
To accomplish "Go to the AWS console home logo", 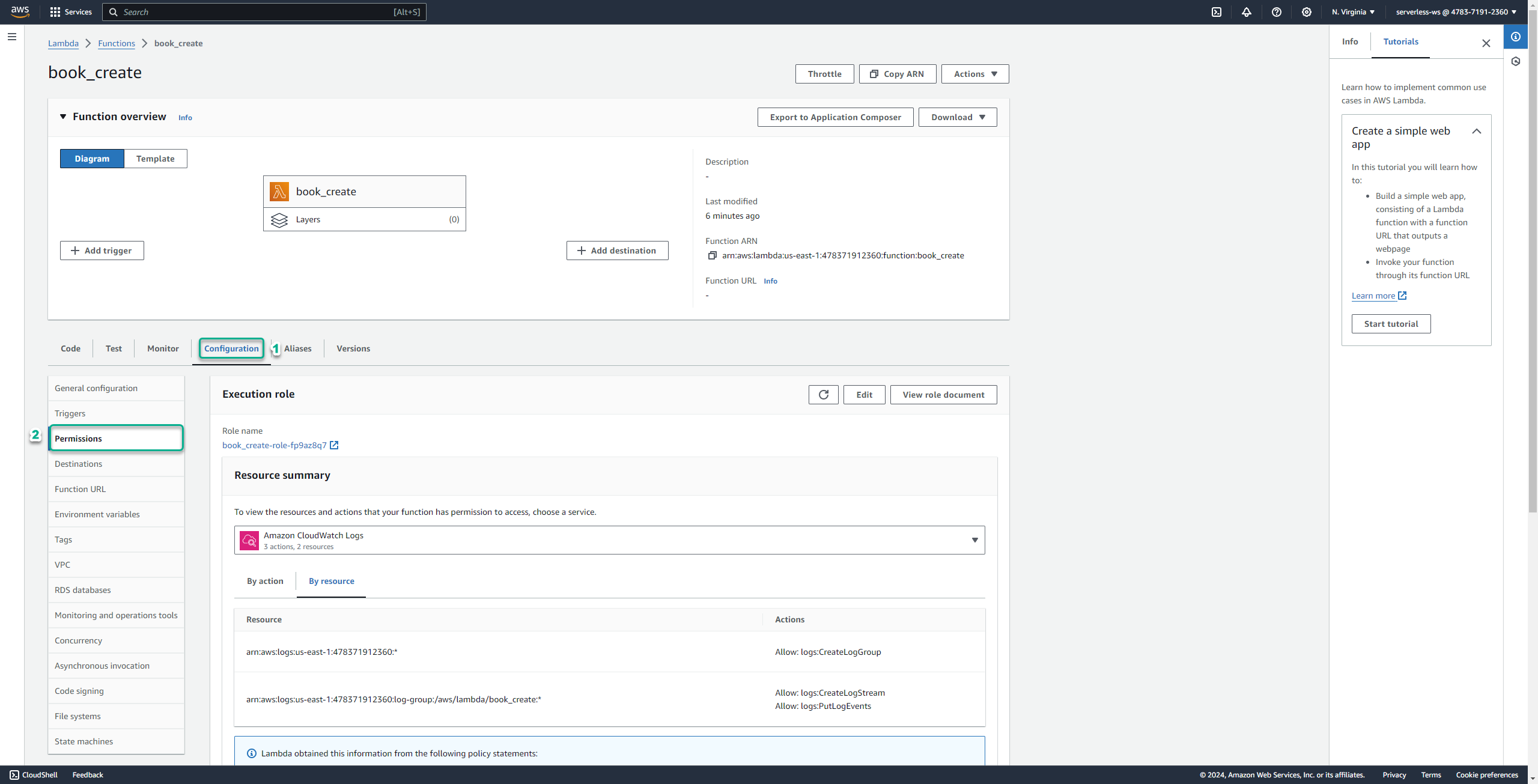I will click(20, 11).
